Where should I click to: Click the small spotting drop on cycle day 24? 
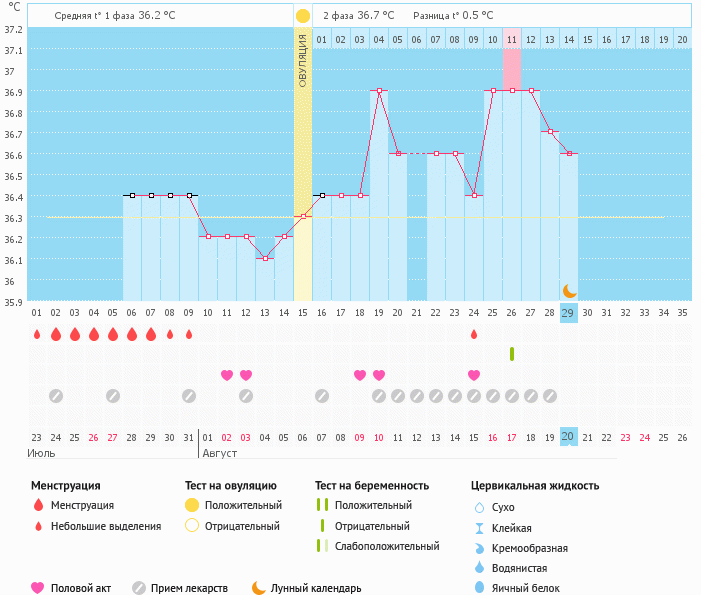474,334
